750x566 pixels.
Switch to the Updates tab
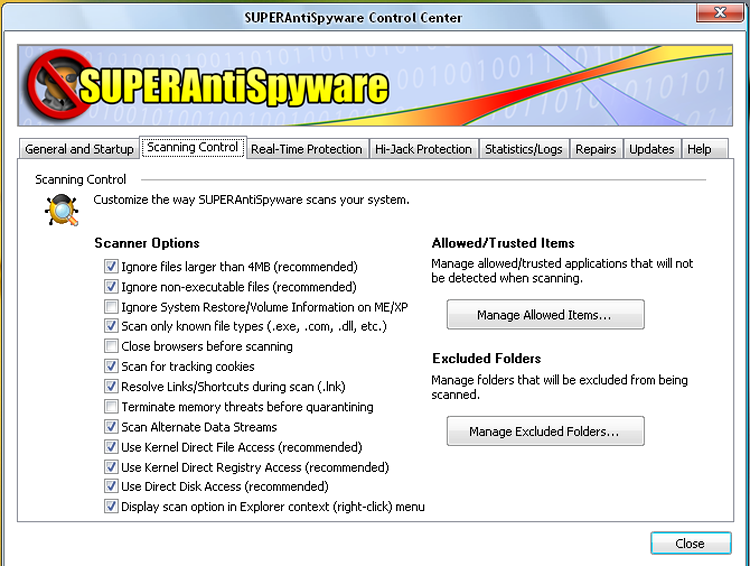click(651, 149)
